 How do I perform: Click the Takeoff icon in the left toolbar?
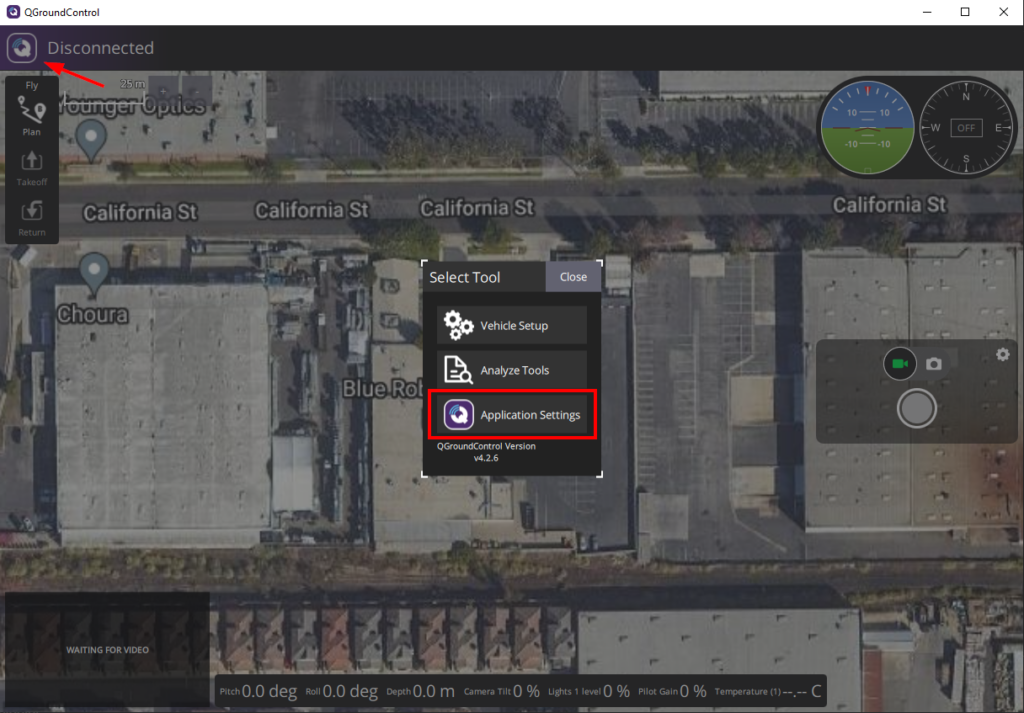31,165
